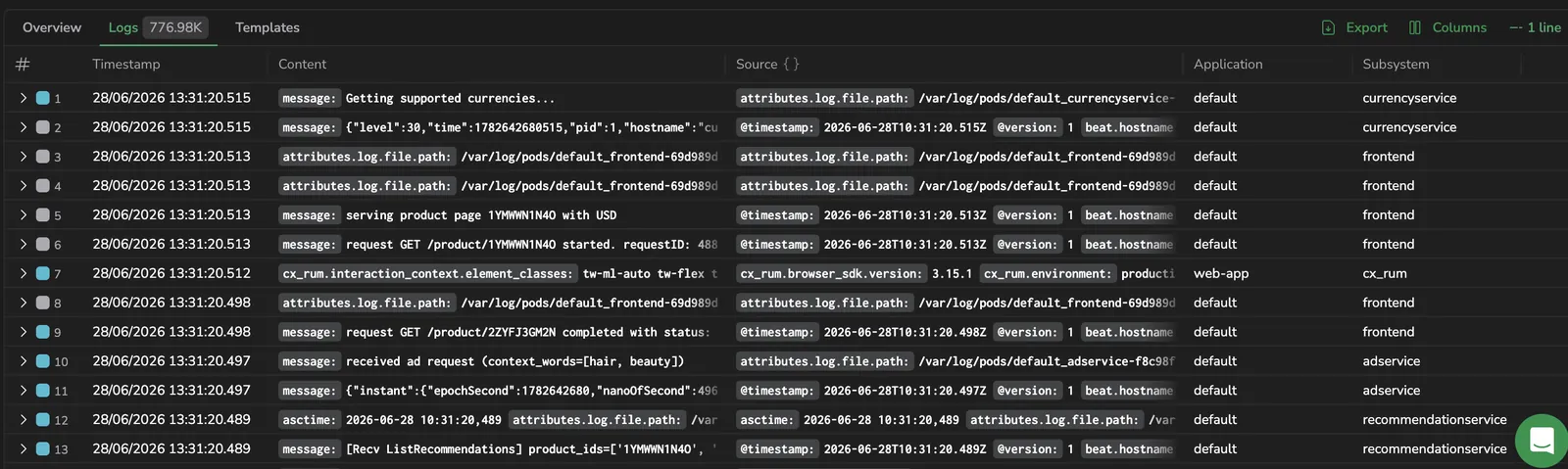Expand log row 7

click(x=23, y=273)
